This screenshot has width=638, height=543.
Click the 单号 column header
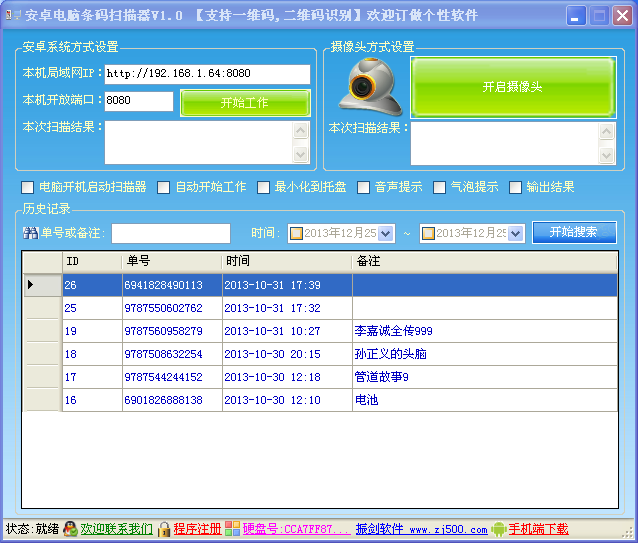(x=172, y=261)
